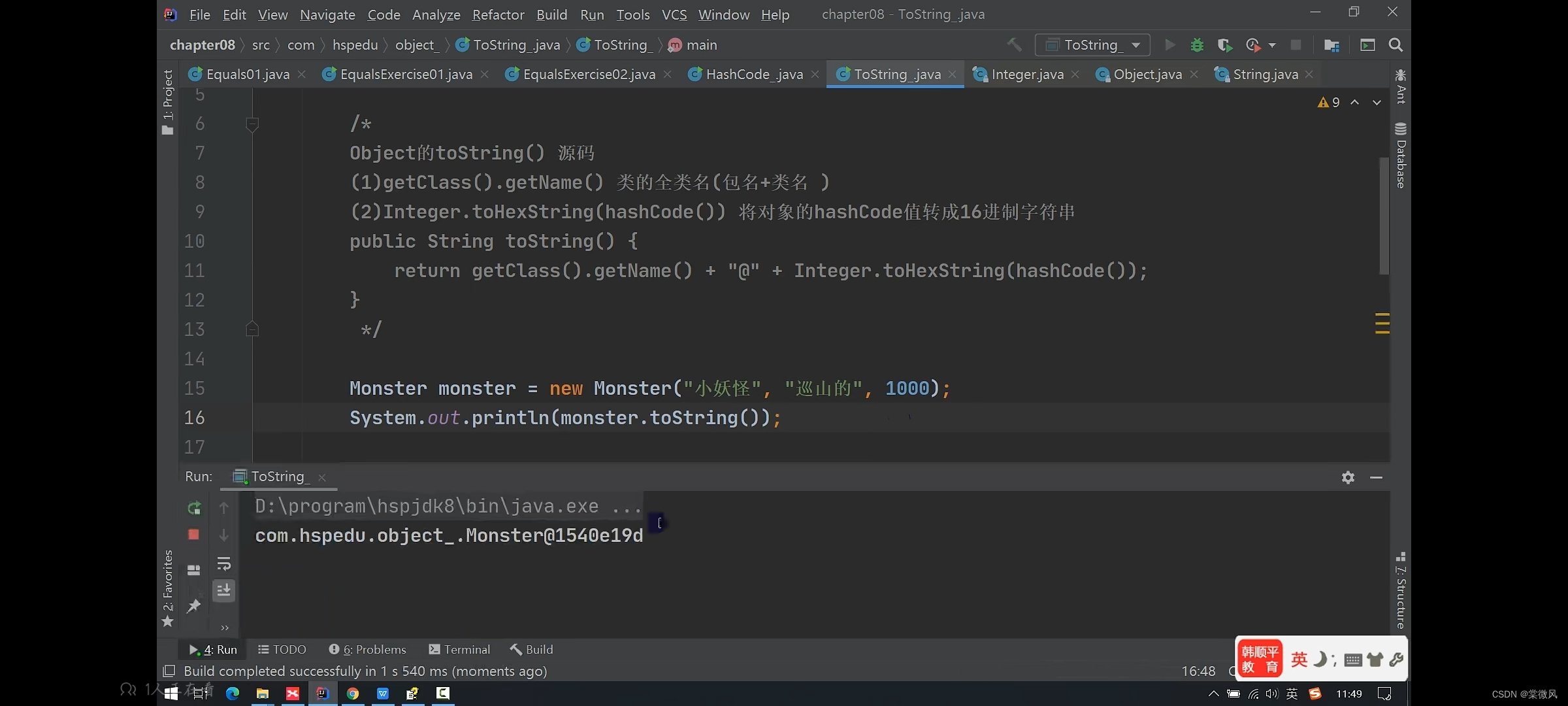1568x706 pixels.
Task: Collapse the comment block fold marker
Action: point(252,124)
